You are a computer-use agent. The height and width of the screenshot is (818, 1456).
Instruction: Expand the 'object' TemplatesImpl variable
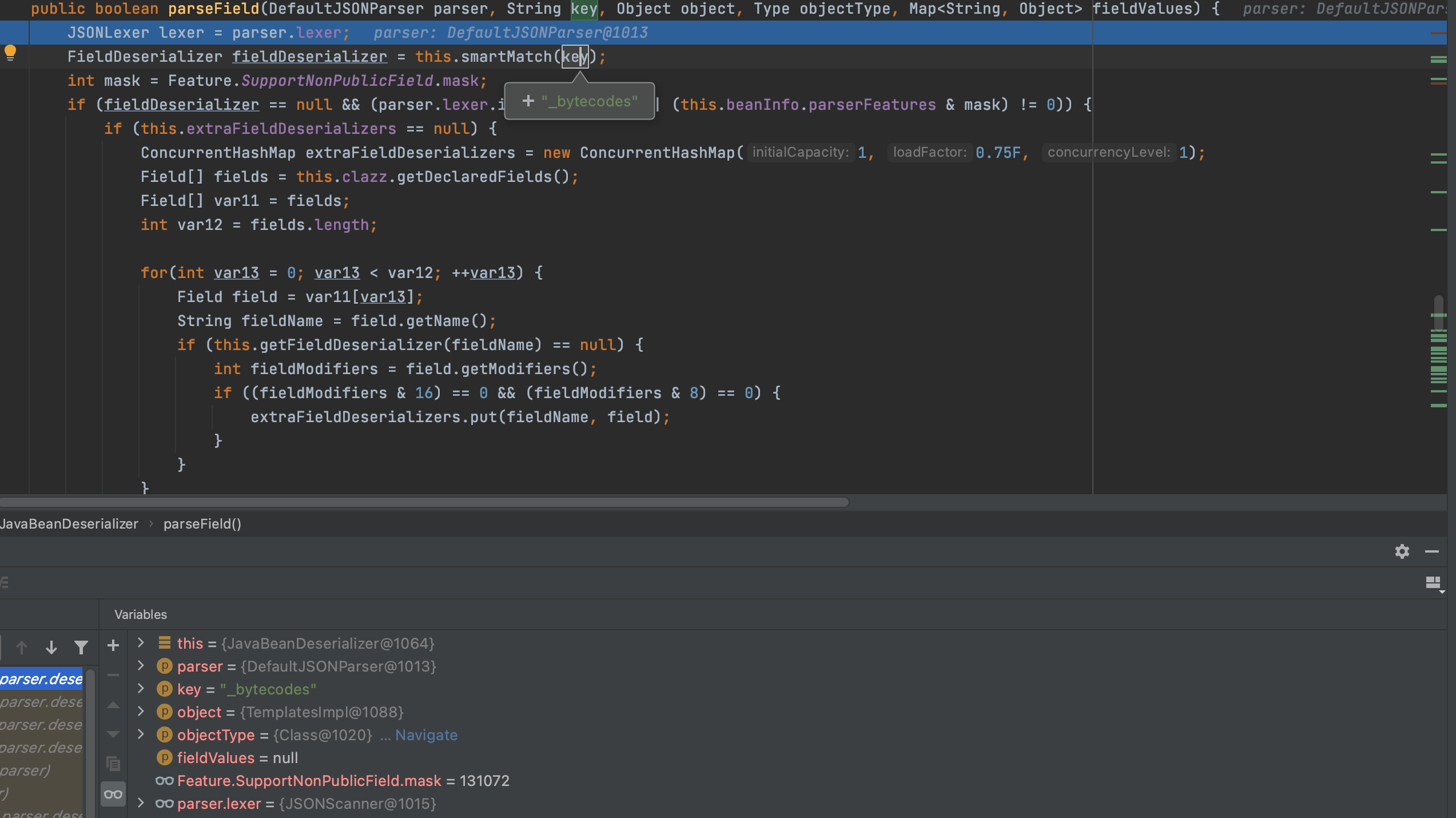pos(141,712)
